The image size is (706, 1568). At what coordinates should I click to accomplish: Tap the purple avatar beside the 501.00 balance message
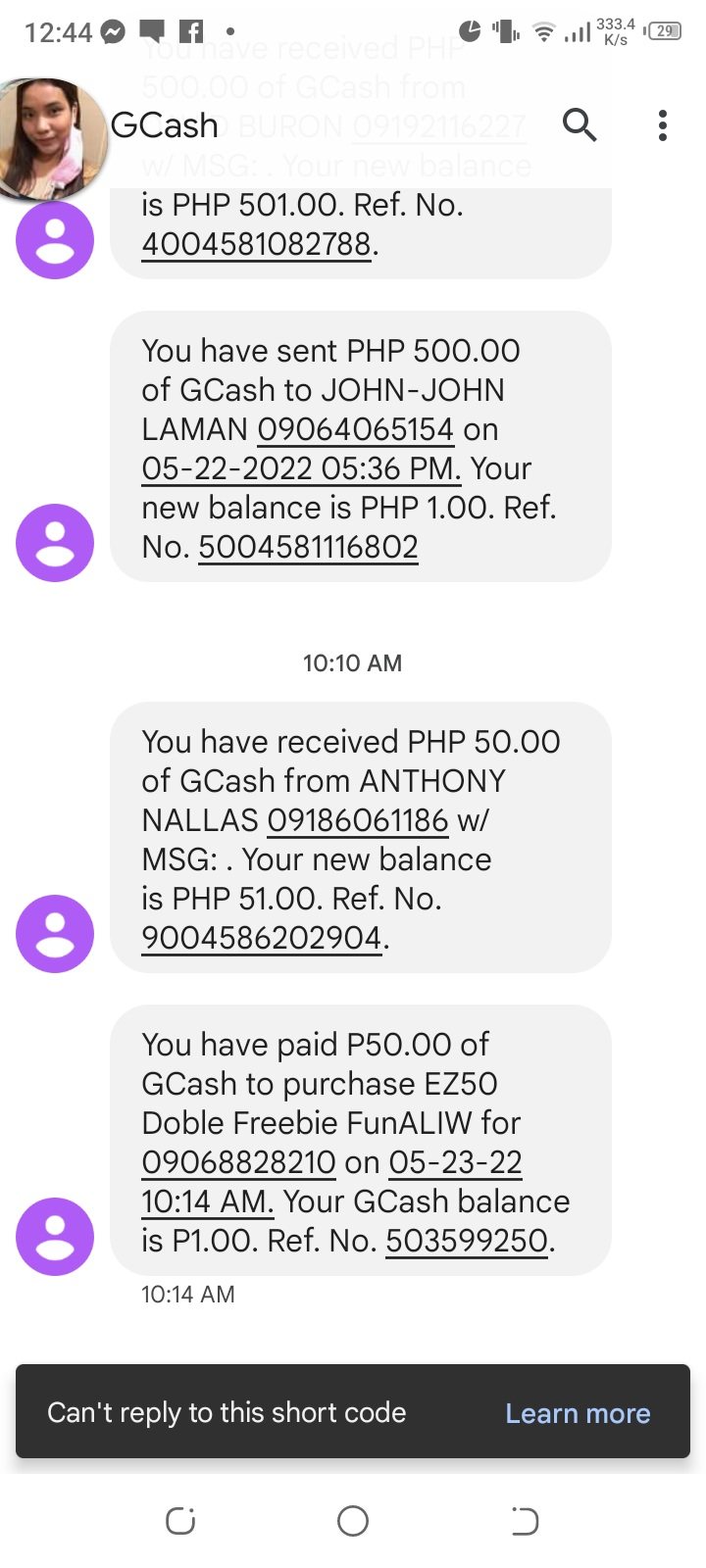55,240
